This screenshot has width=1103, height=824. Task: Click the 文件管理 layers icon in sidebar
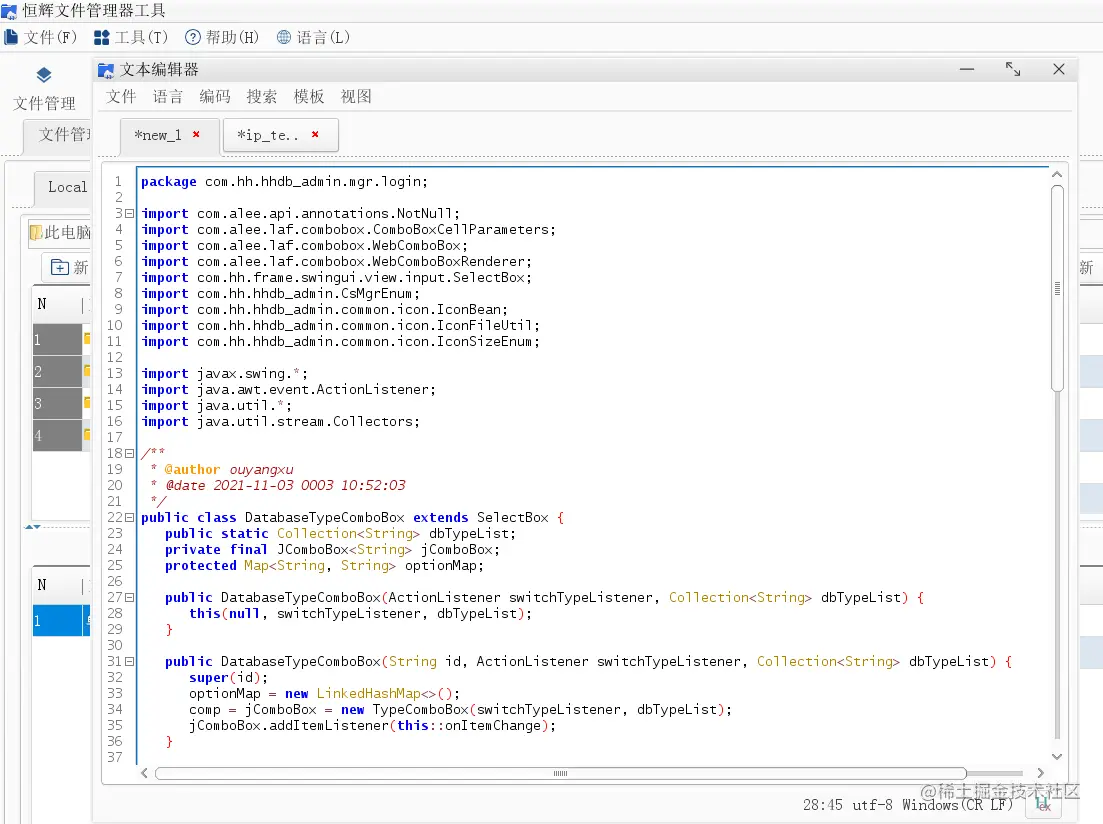click(44, 75)
